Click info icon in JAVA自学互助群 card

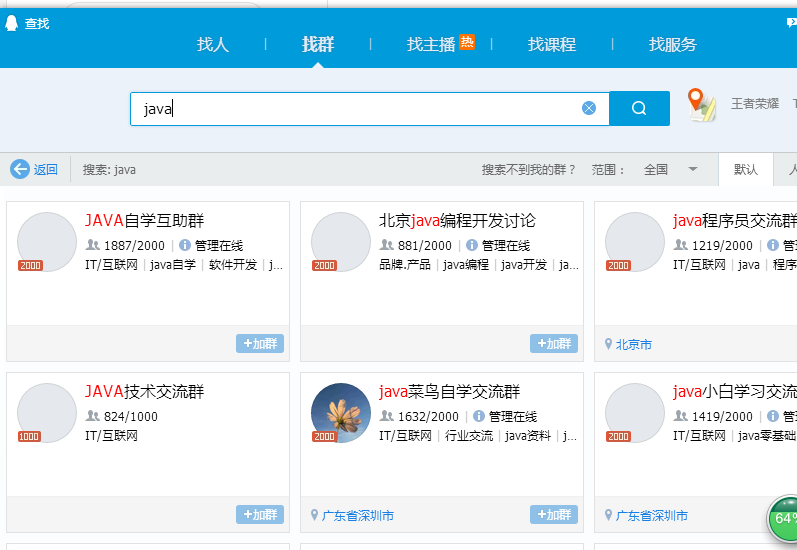click(184, 245)
